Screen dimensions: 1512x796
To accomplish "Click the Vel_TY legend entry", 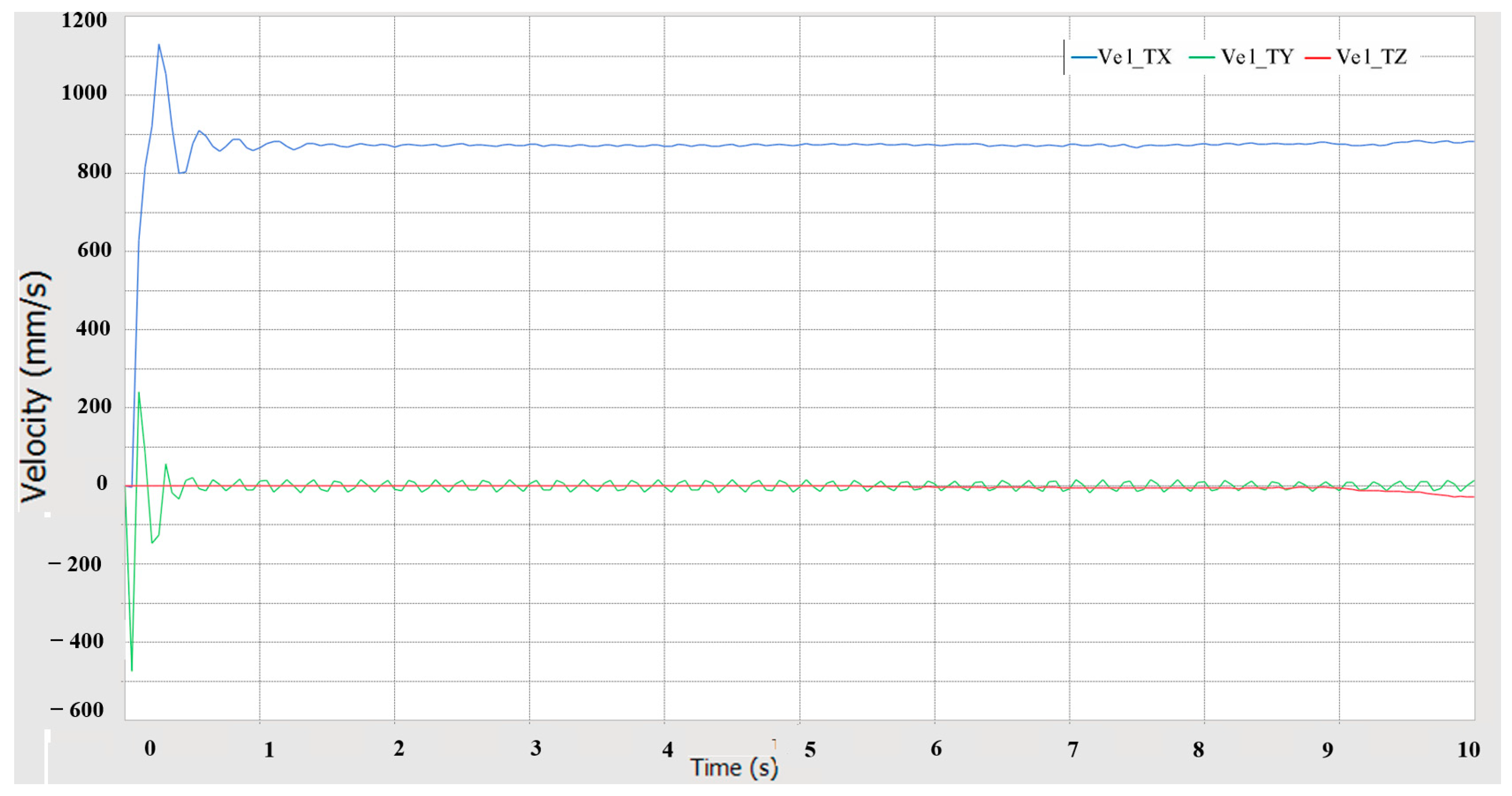I will [x=1241, y=57].
